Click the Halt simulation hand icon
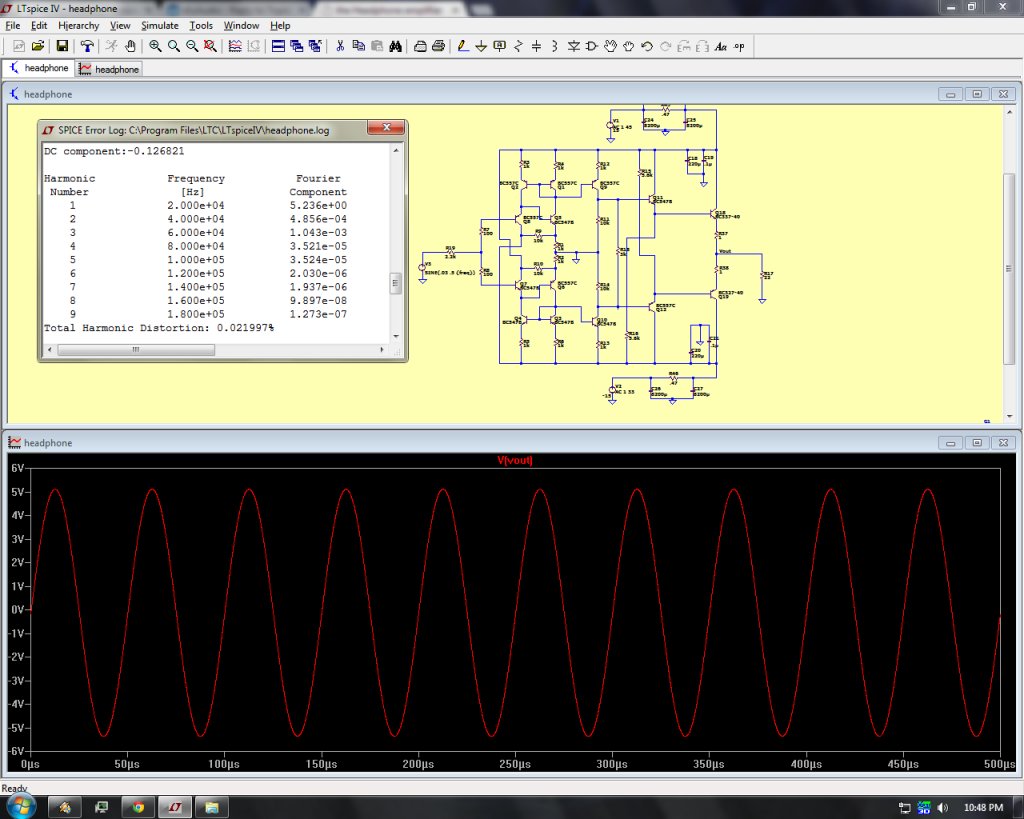 pyautogui.click(x=130, y=46)
